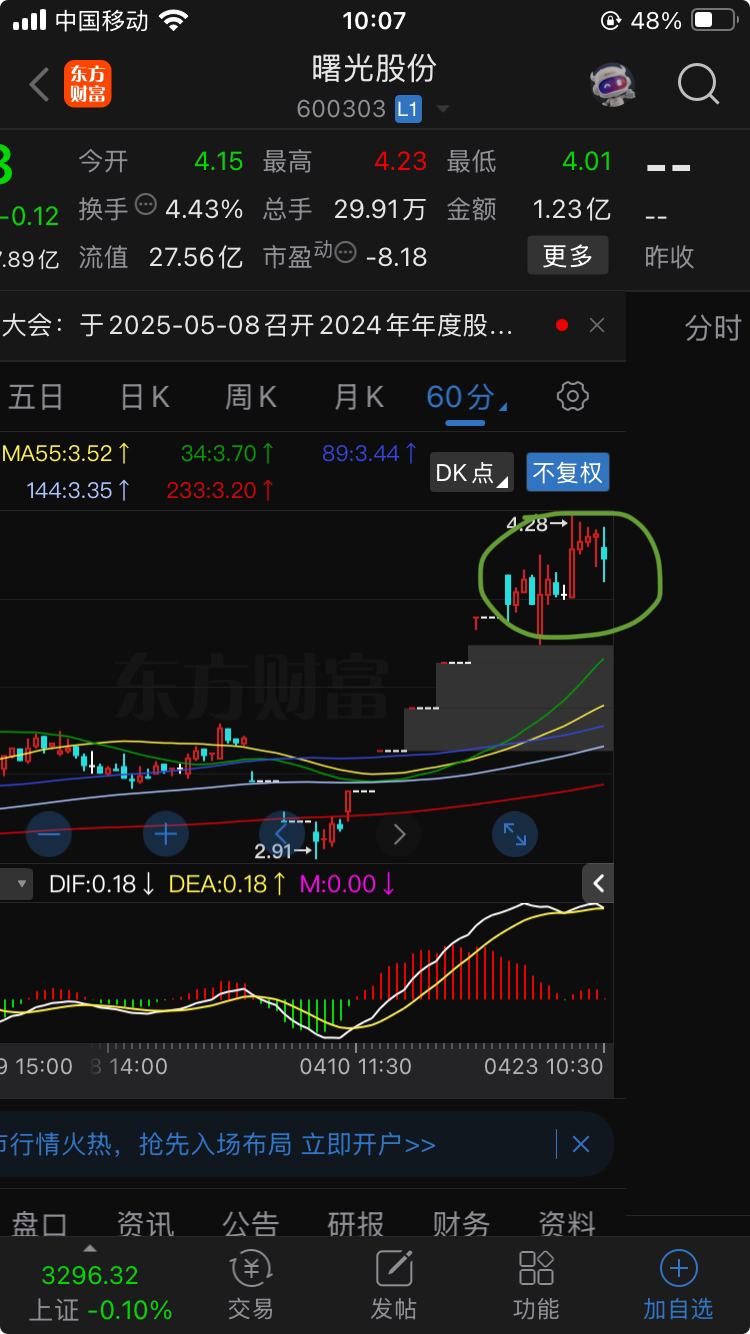This screenshot has height=1334, width=750.
Task: Expand the stock title dropdown triangle
Action: pos(442,109)
